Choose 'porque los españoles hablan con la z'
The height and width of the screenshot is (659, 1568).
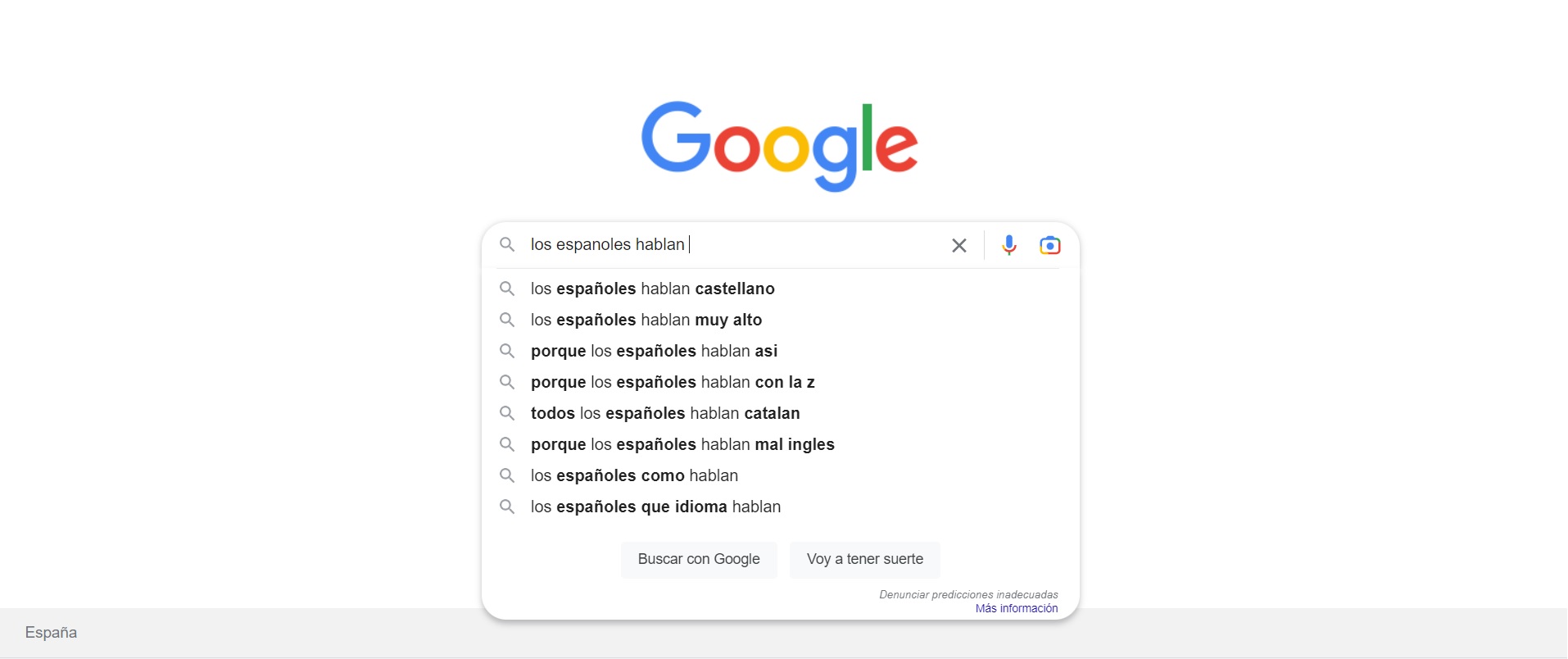[x=673, y=382]
